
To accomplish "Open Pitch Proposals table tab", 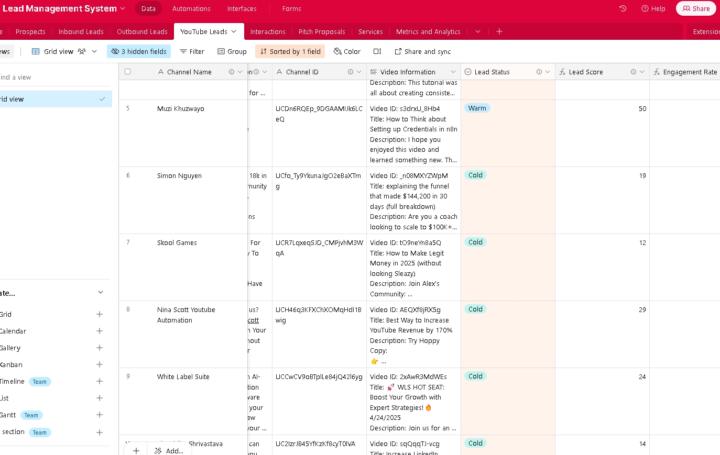I will pyautogui.click(x=321, y=32).
